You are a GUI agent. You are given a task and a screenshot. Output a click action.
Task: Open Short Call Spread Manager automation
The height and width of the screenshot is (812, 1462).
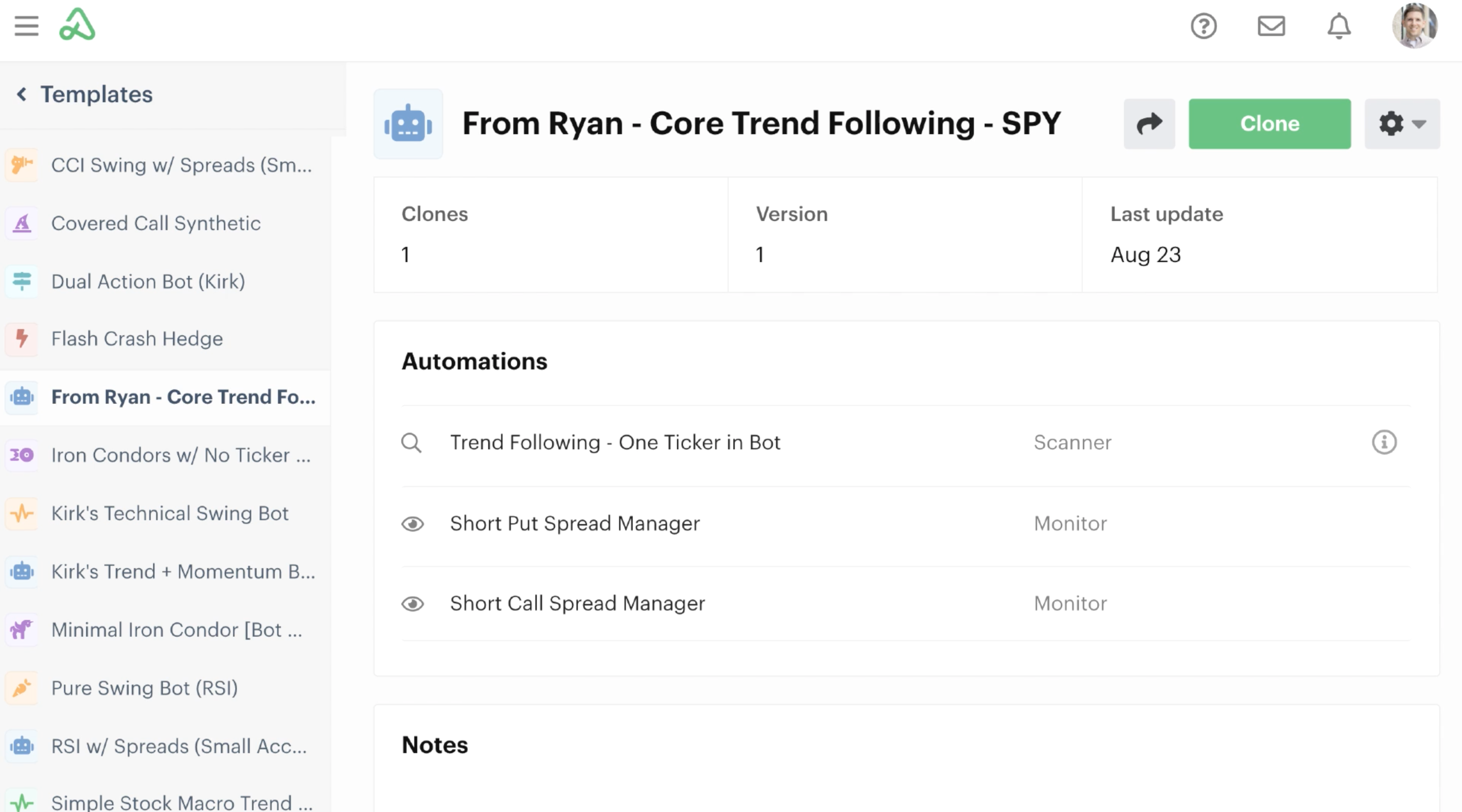click(x=578, y=604)
